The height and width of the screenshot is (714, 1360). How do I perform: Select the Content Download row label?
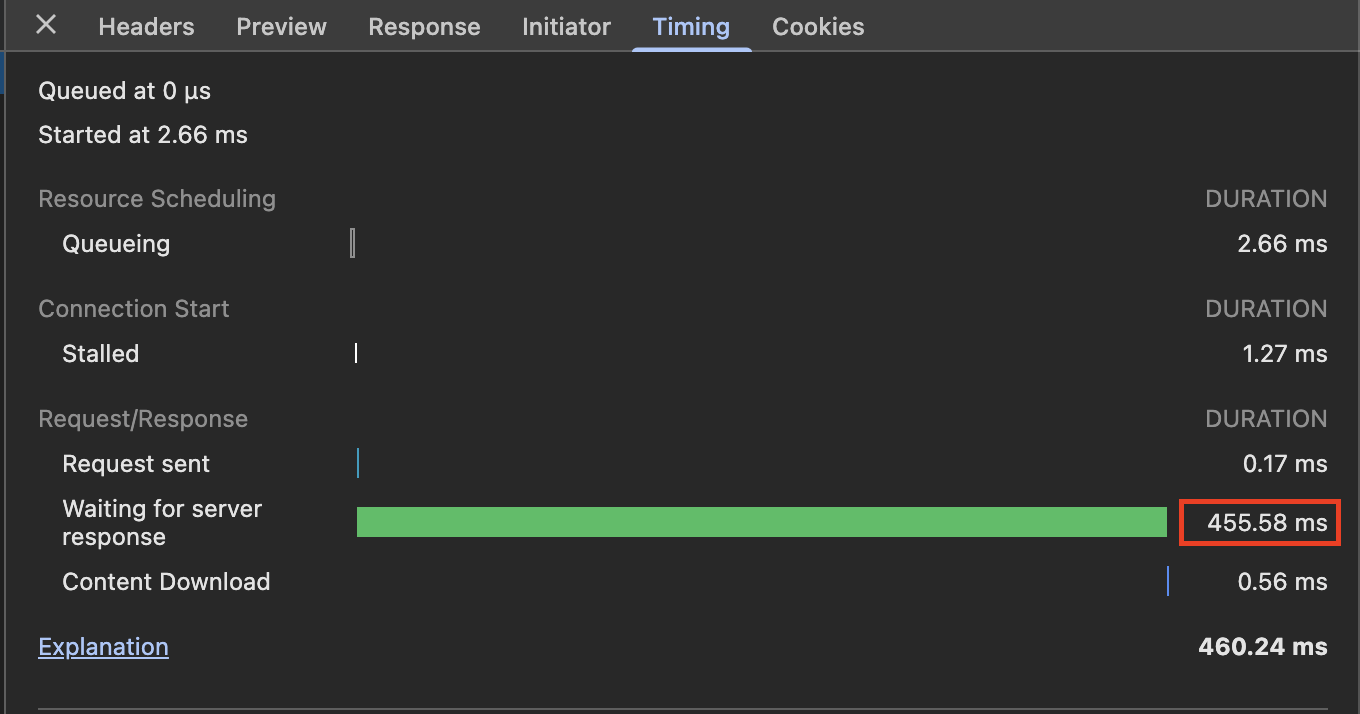pos(166,582)
